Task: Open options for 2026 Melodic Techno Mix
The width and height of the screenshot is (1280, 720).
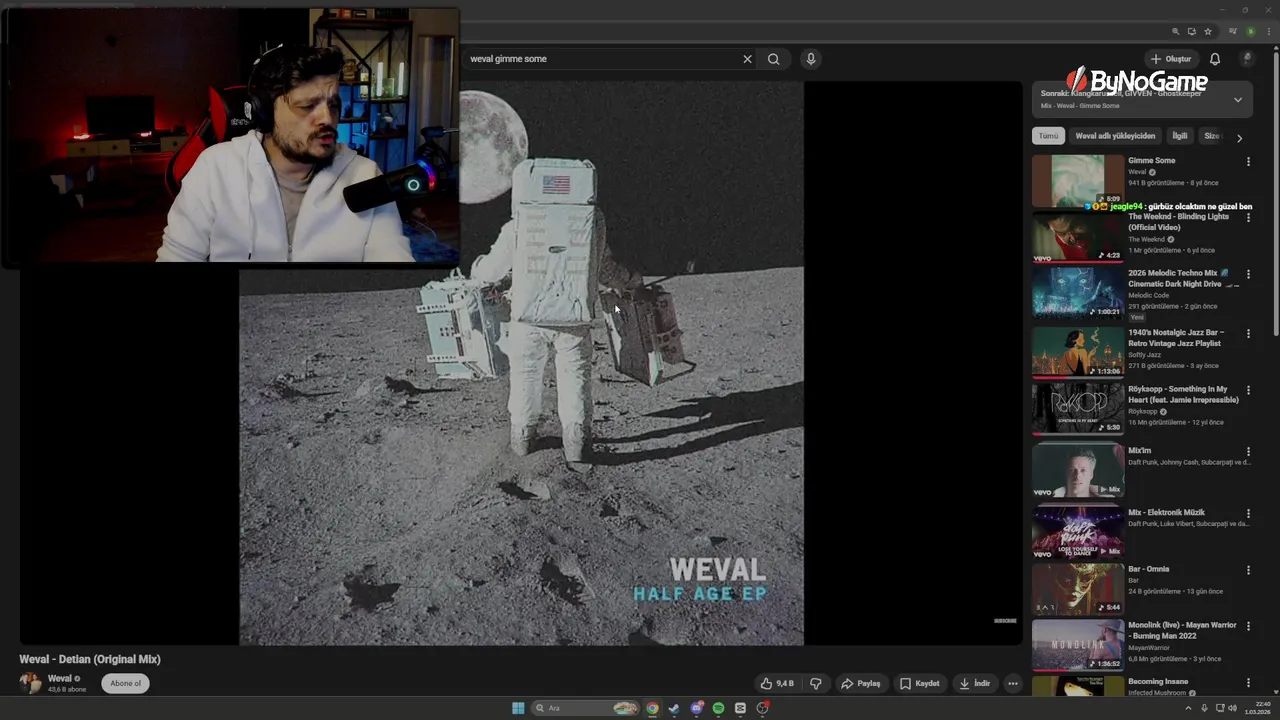Action: (x=1248, y=274)
